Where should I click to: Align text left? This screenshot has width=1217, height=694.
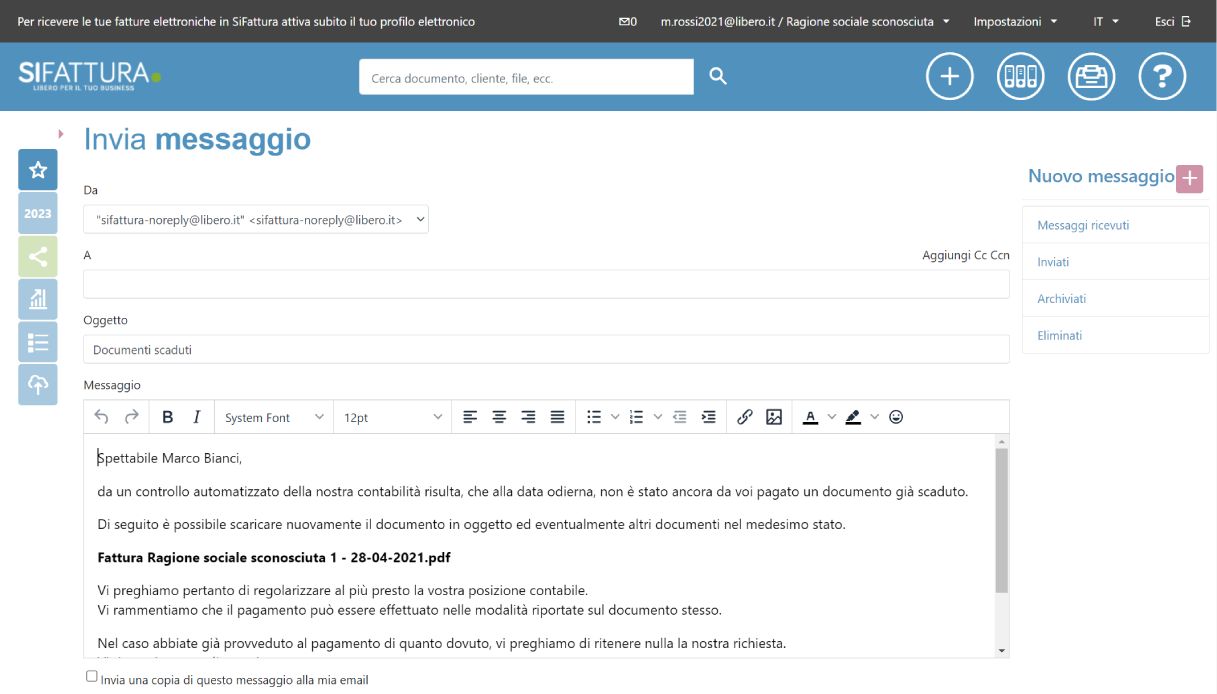(470, 417)
